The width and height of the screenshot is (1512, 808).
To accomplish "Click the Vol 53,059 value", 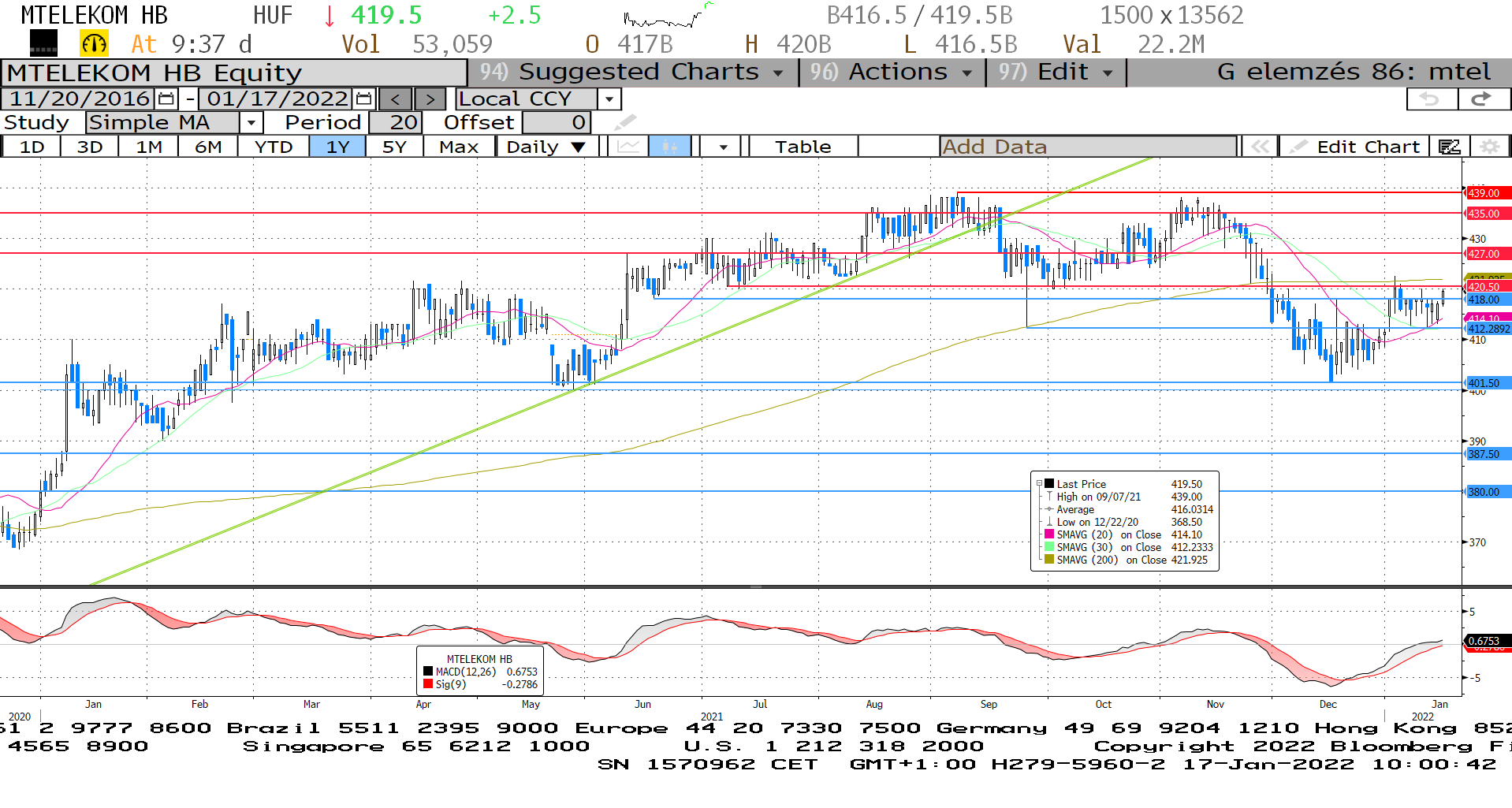I will 452,44.
